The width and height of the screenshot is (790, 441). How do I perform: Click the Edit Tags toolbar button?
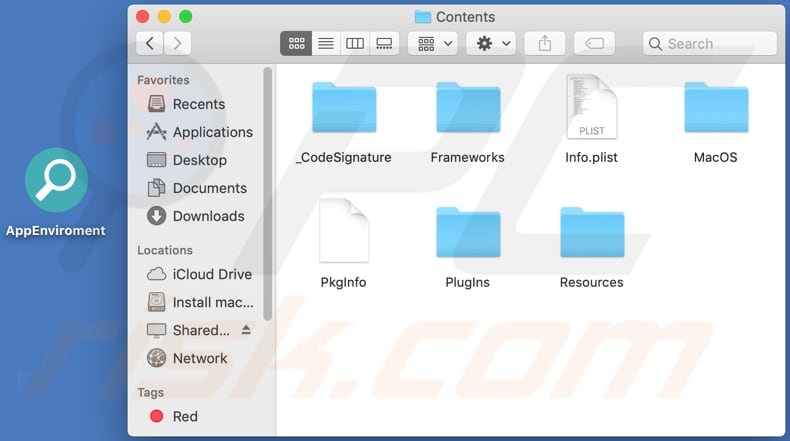(595, 43)
